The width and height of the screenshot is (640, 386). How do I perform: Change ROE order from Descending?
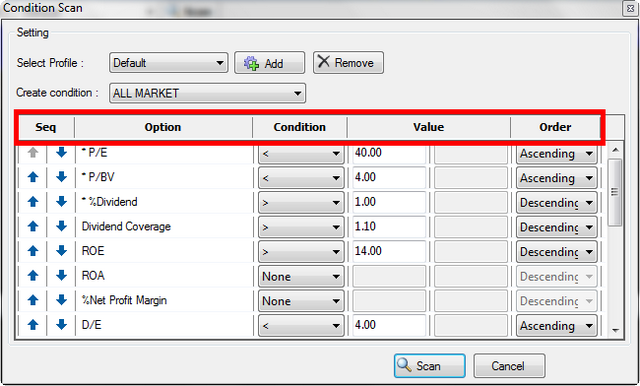click(557, 252)
